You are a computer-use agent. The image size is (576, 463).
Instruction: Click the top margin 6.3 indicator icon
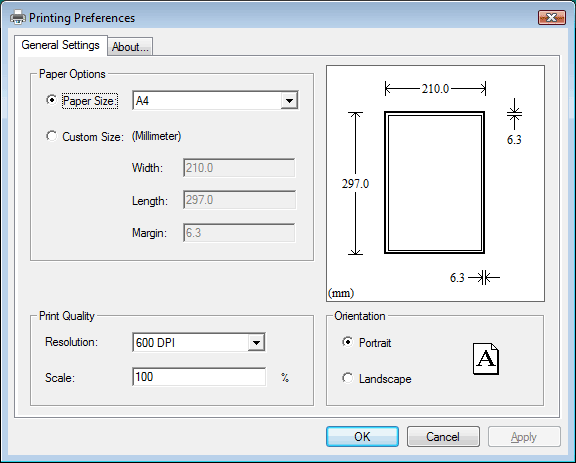(514, 114)
